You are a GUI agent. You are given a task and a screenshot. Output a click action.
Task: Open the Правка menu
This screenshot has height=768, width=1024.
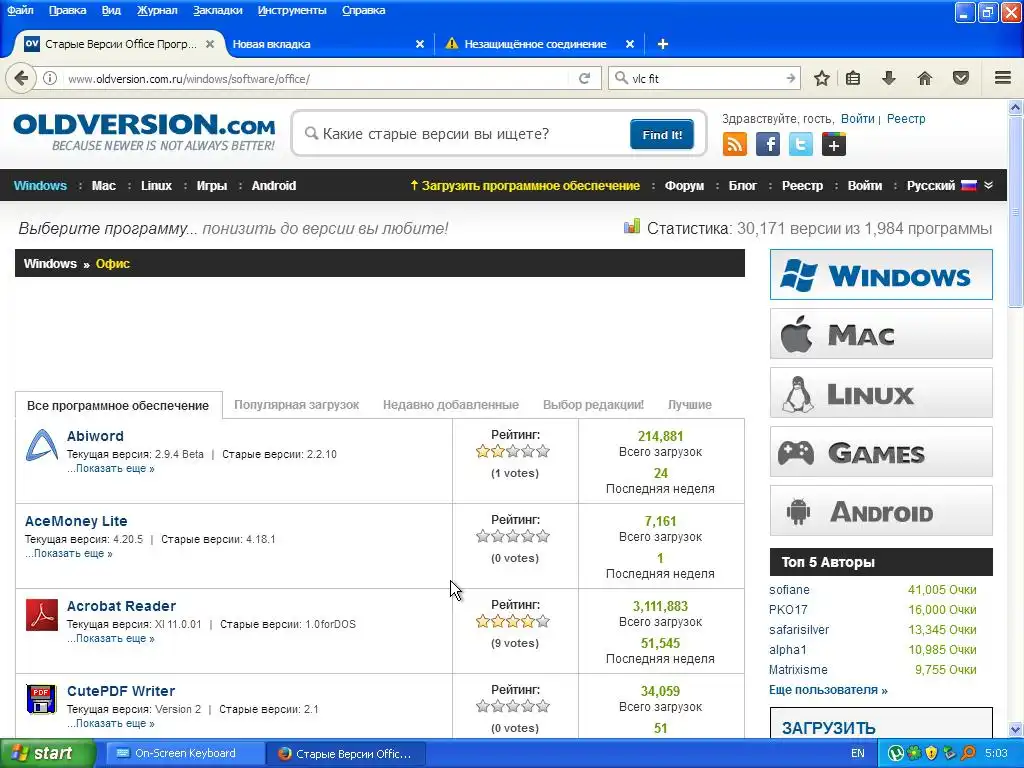tap(67, 10)
